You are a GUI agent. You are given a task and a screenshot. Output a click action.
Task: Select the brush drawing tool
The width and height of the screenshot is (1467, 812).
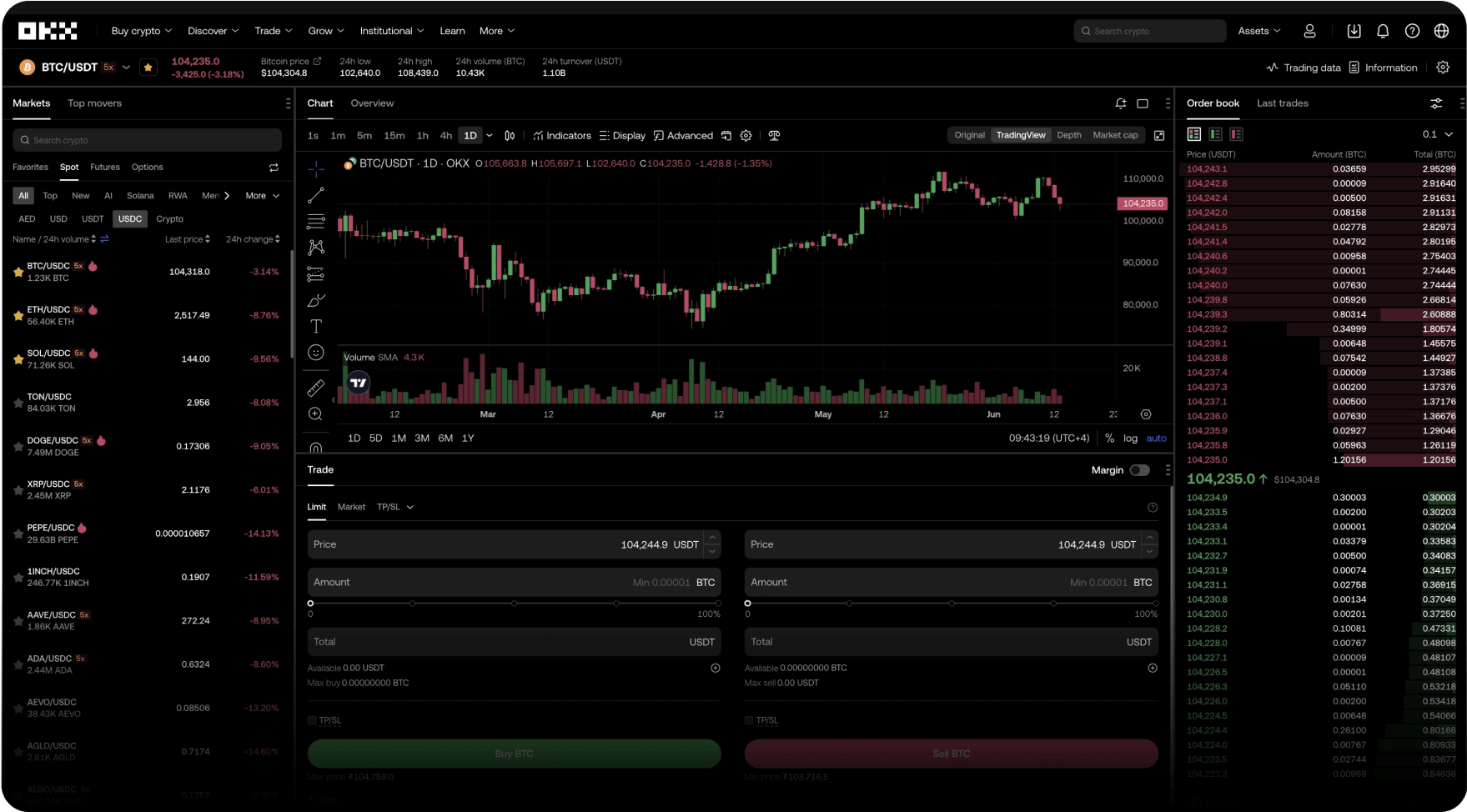click(x=315, y=300)
